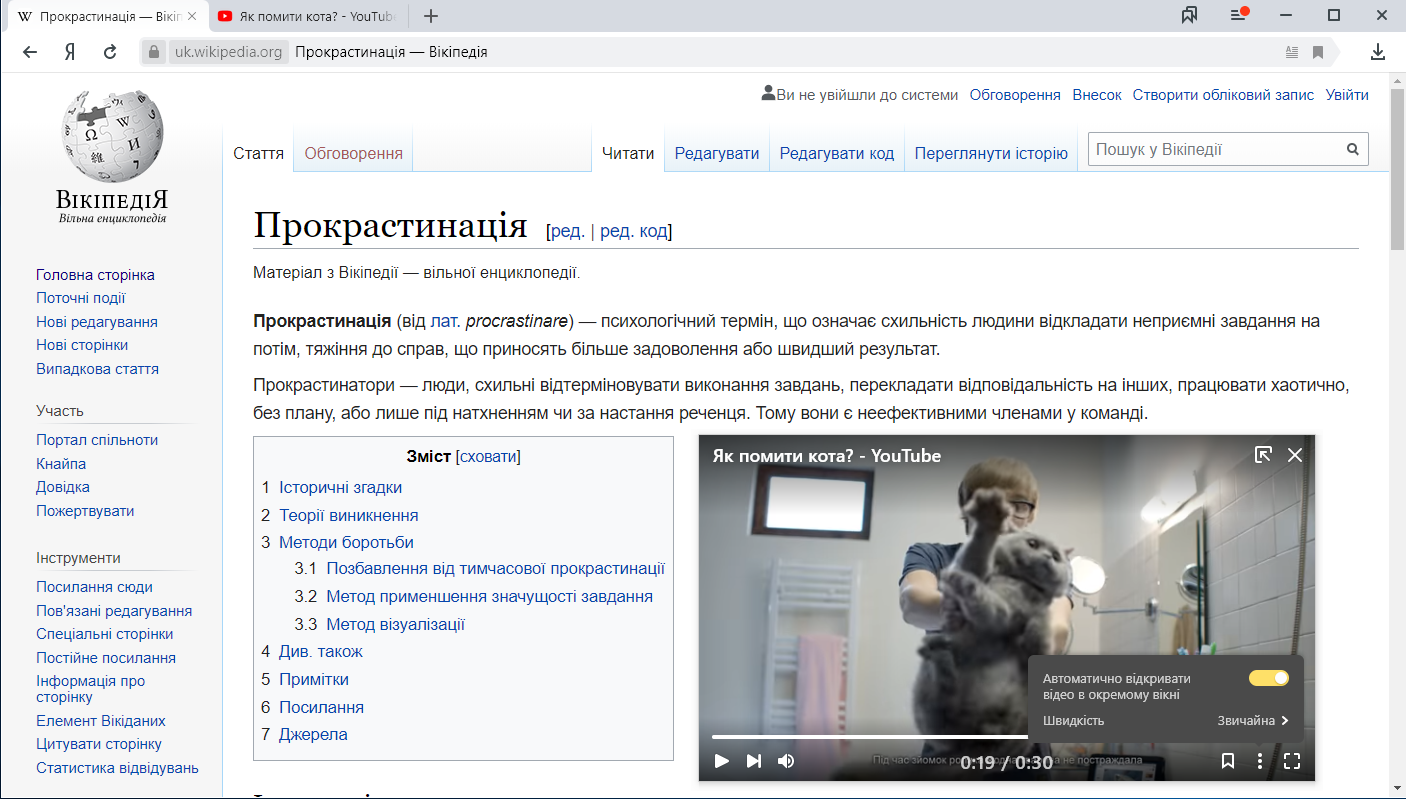Open Переглянути історію tab
This screenshot has height=799, width=1406.
(991, 153)
